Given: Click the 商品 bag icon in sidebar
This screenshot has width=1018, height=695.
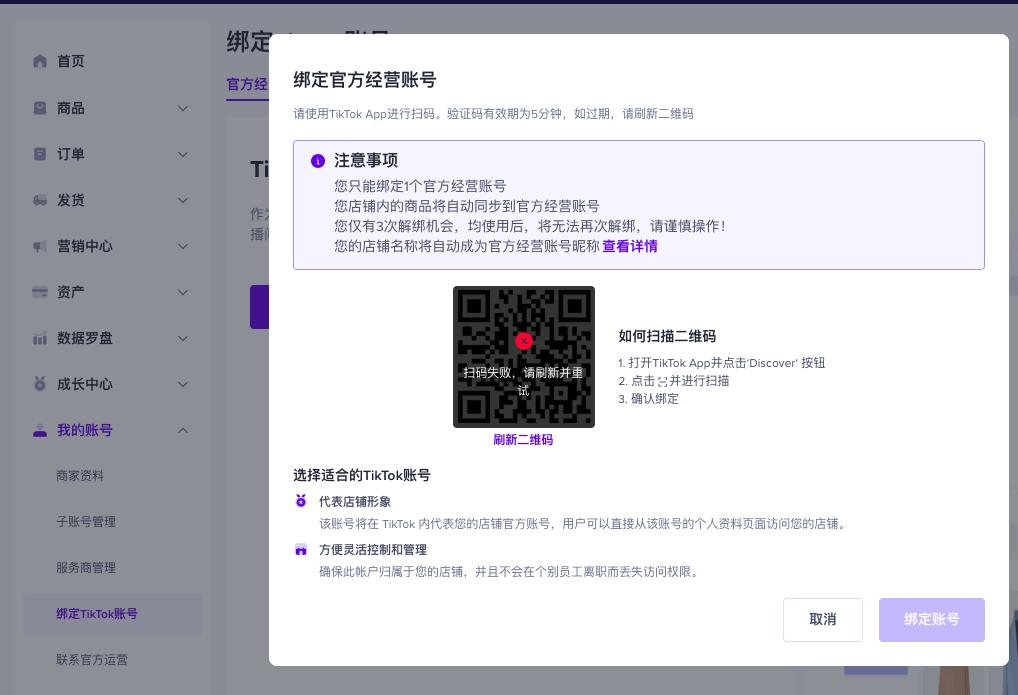Looking at the screenshot, I should (40, 108).
